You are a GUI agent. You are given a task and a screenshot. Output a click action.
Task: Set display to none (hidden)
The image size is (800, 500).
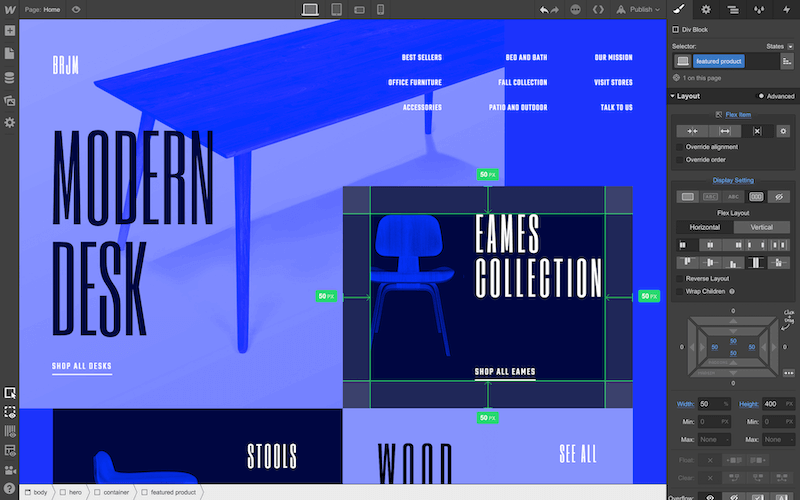[779, 197]
